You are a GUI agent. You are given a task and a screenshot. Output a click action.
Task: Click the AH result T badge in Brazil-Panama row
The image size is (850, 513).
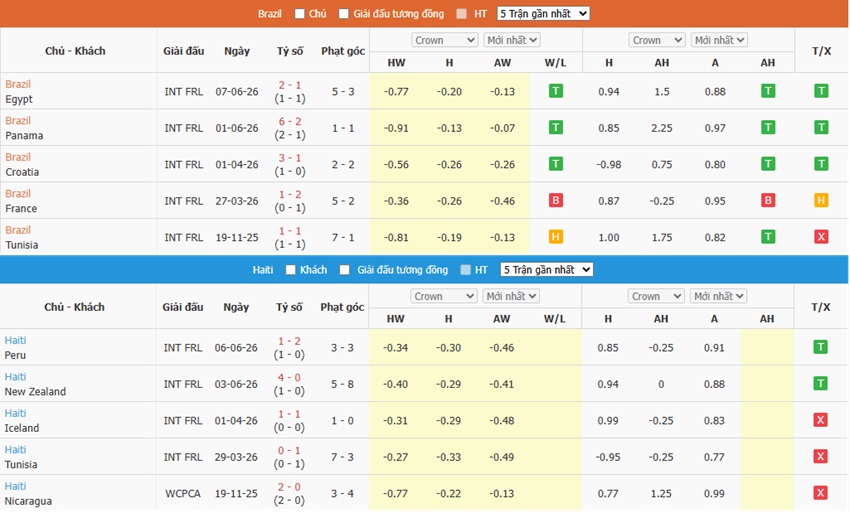coord(768,127)
